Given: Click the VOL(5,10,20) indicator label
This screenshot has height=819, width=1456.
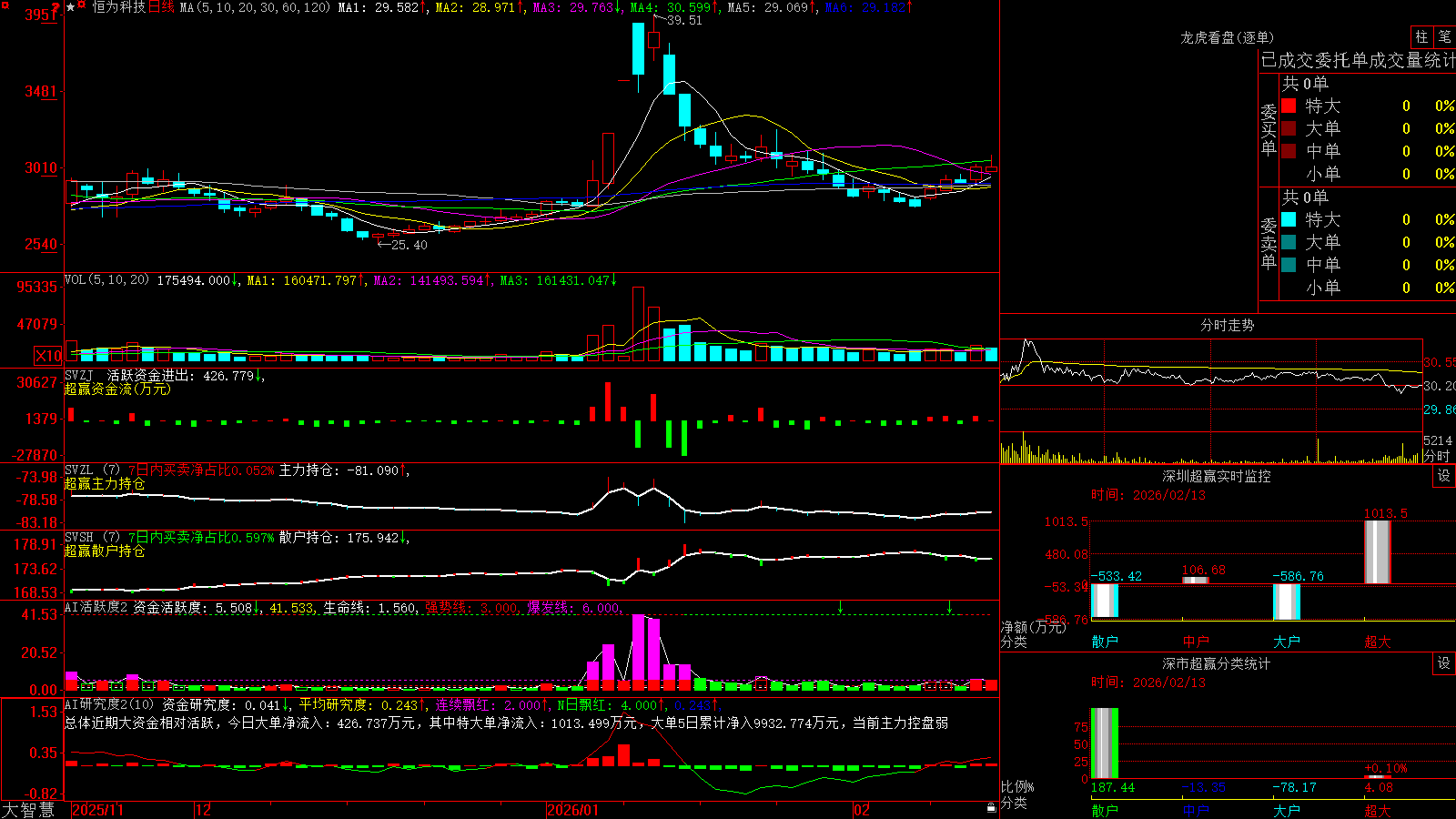Looking at the screenshot, I should [x=106, y=280].
